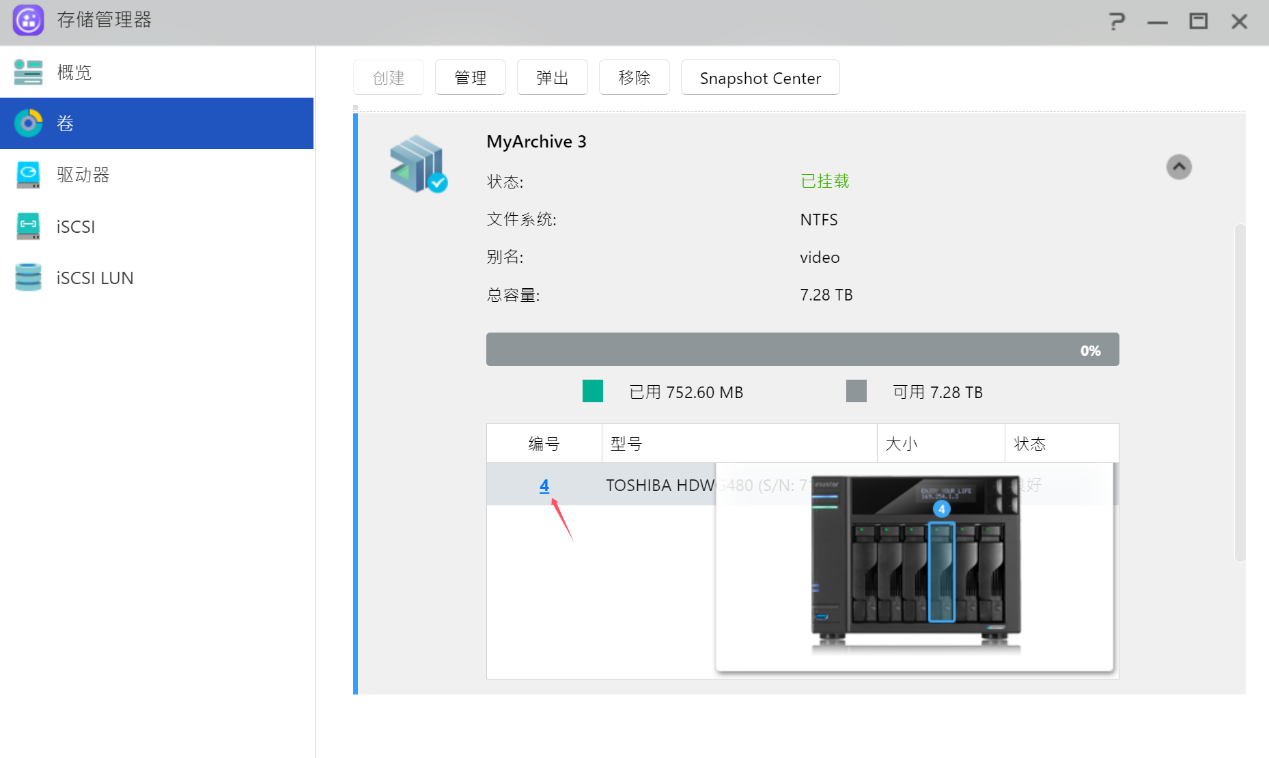Click drive number 4 link

(544, 485)
